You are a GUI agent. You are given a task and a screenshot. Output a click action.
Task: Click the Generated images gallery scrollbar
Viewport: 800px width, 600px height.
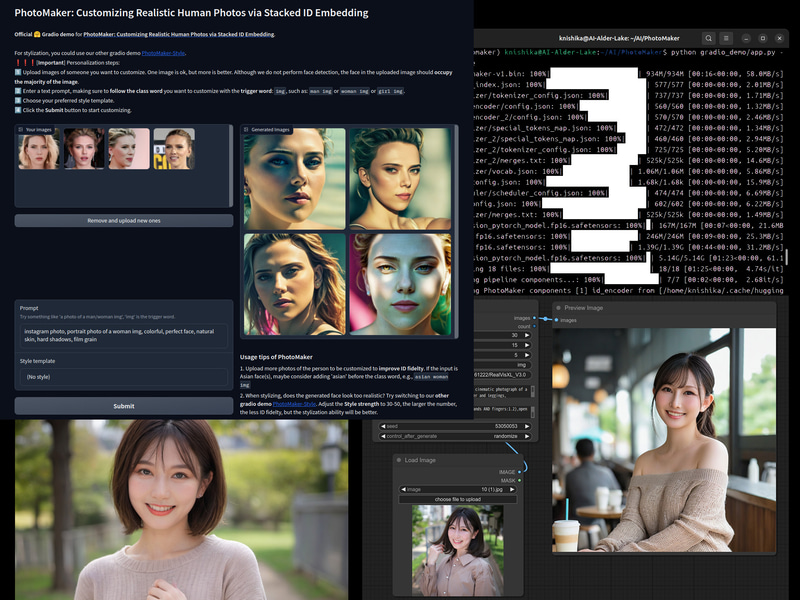pyautogui.click(x=457, y=231)
